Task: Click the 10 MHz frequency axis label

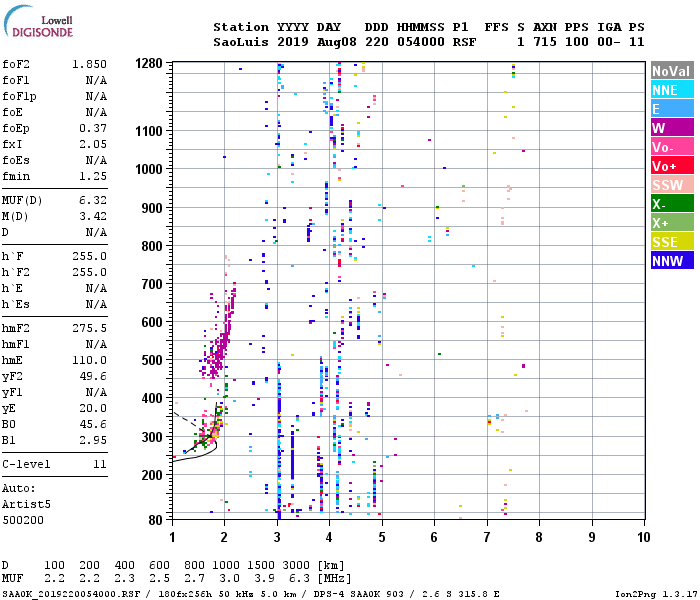Action: tap(643, 537)
